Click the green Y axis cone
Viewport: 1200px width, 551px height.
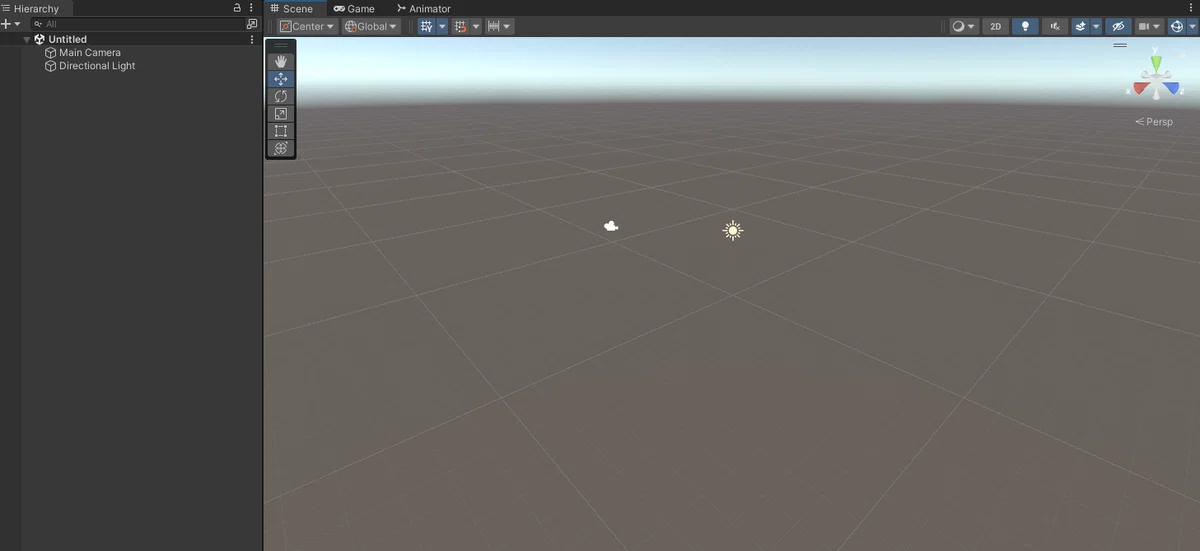[1156, 63]
